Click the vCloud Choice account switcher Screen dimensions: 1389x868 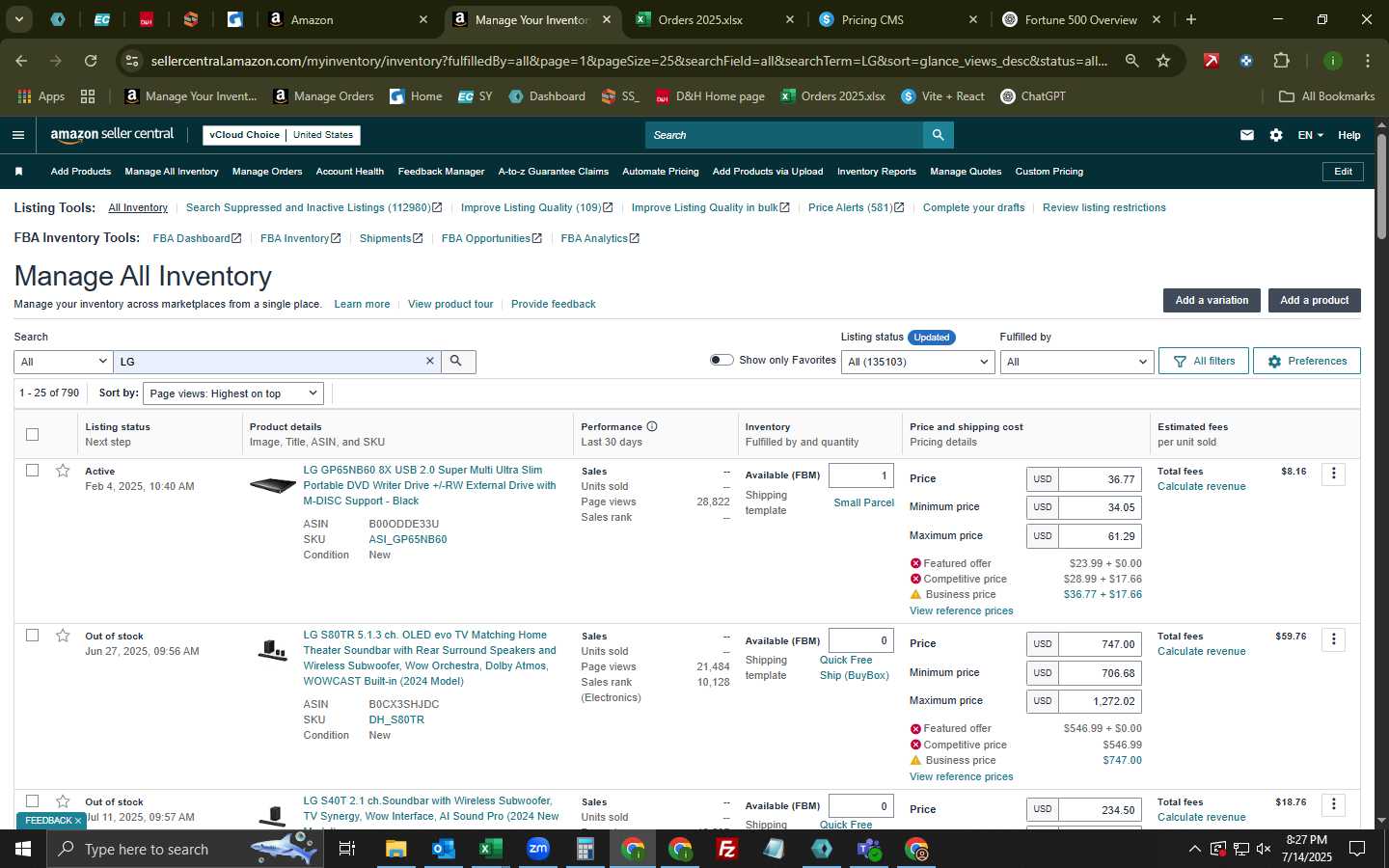(x=282, y=135)
